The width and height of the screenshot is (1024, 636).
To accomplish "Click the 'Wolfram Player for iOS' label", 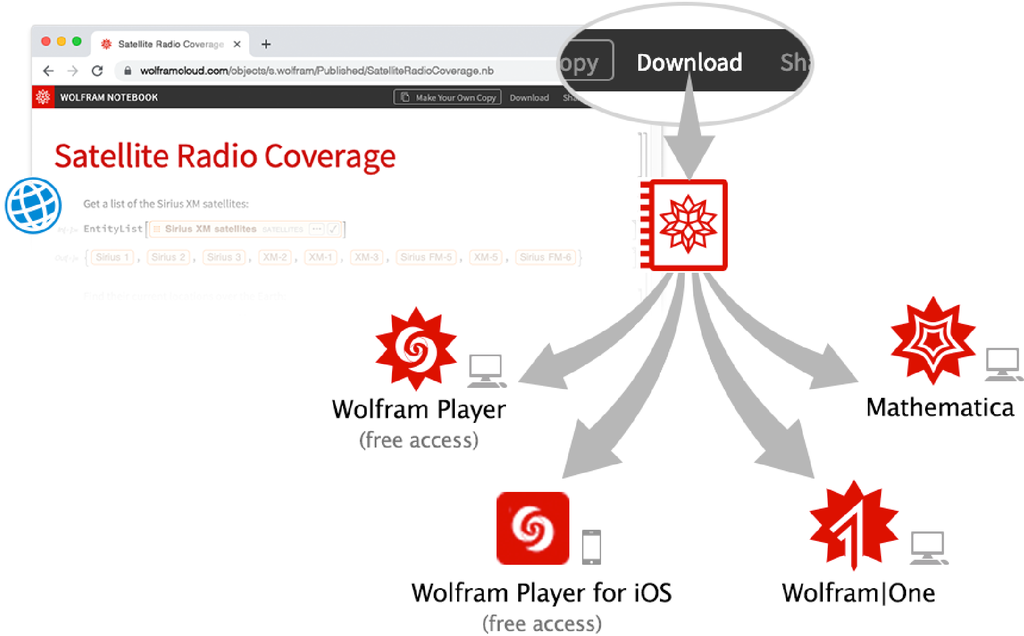I will click(x=541, y=593).
